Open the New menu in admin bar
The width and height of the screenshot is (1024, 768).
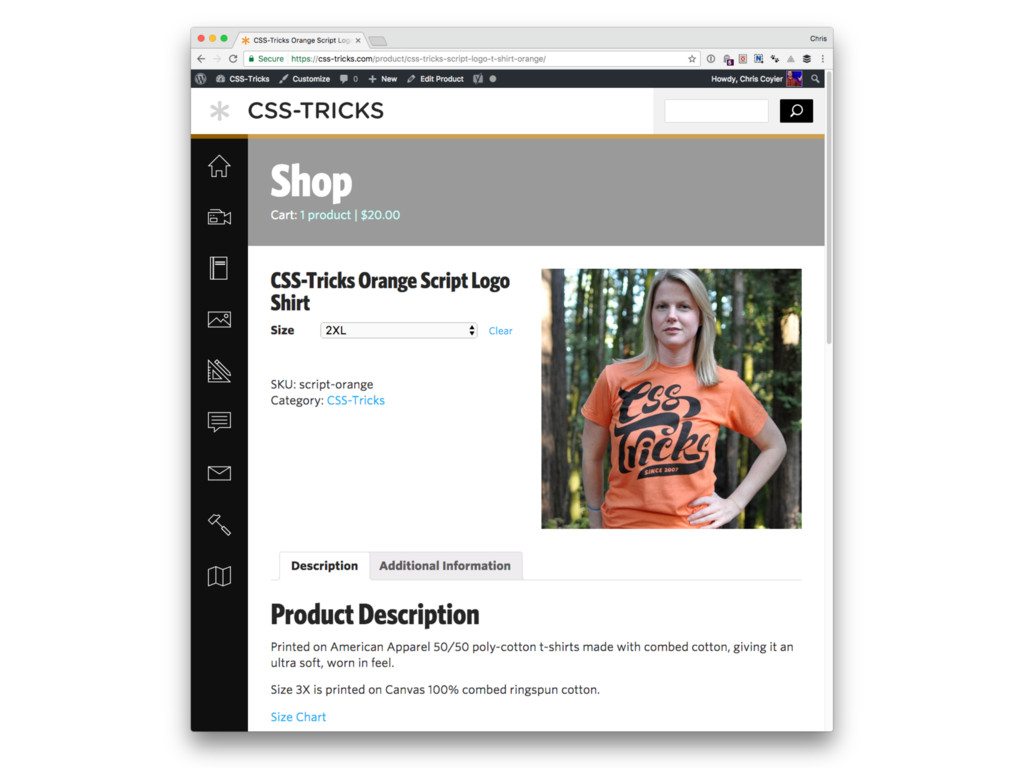383,79
